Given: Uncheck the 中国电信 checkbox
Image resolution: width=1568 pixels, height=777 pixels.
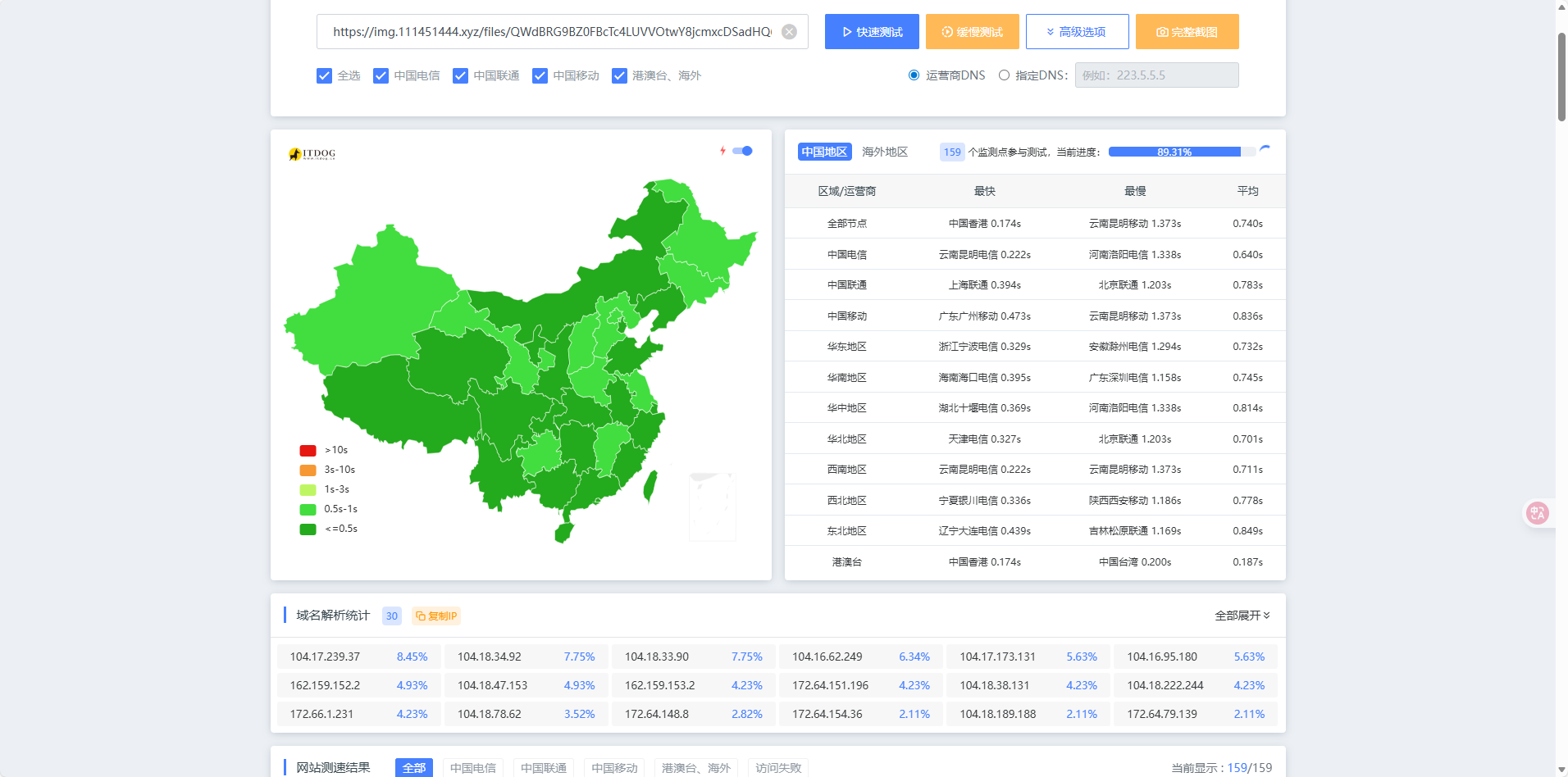Looking at the screenshot, I should [381, 75].
